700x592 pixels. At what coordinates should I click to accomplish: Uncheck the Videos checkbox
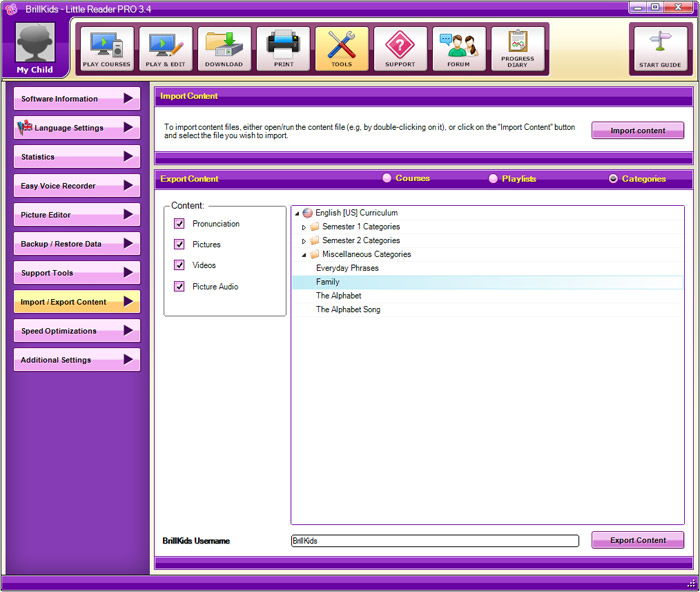click(x=179, y=265)
